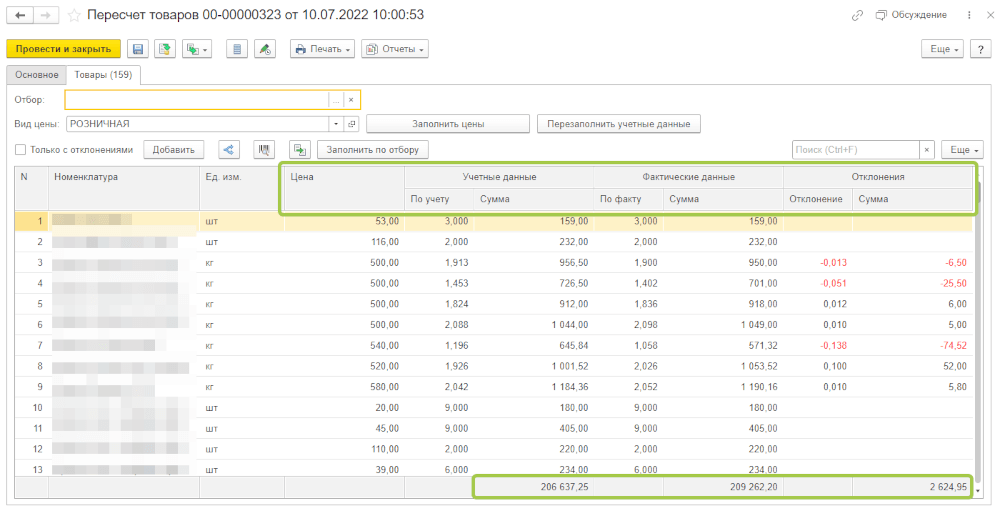Viewport: 1000px width, 511px height.
Task: Add to favorites with star icon
Action: [x=74, y=15]
